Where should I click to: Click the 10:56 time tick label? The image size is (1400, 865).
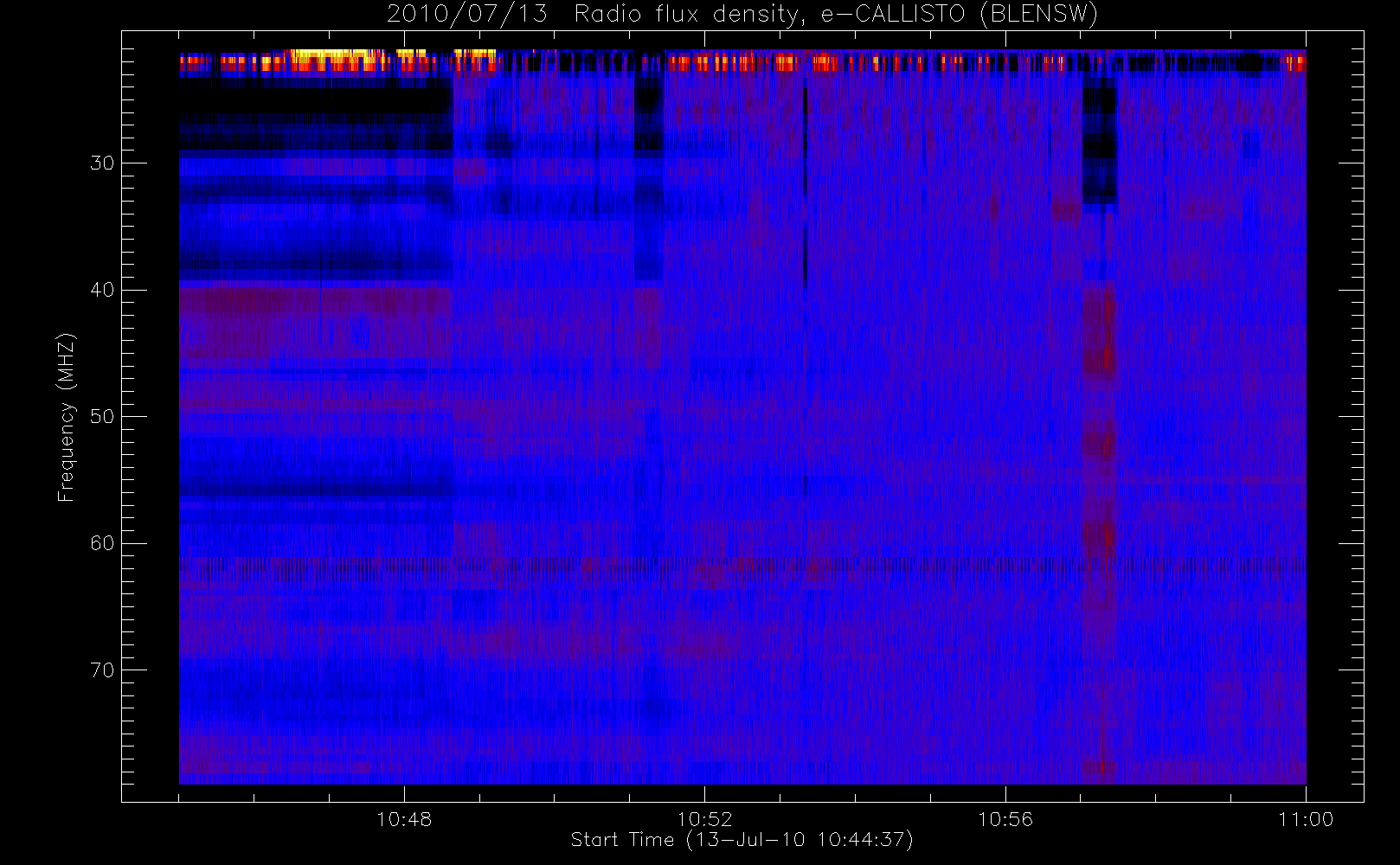coord(1005,819)
